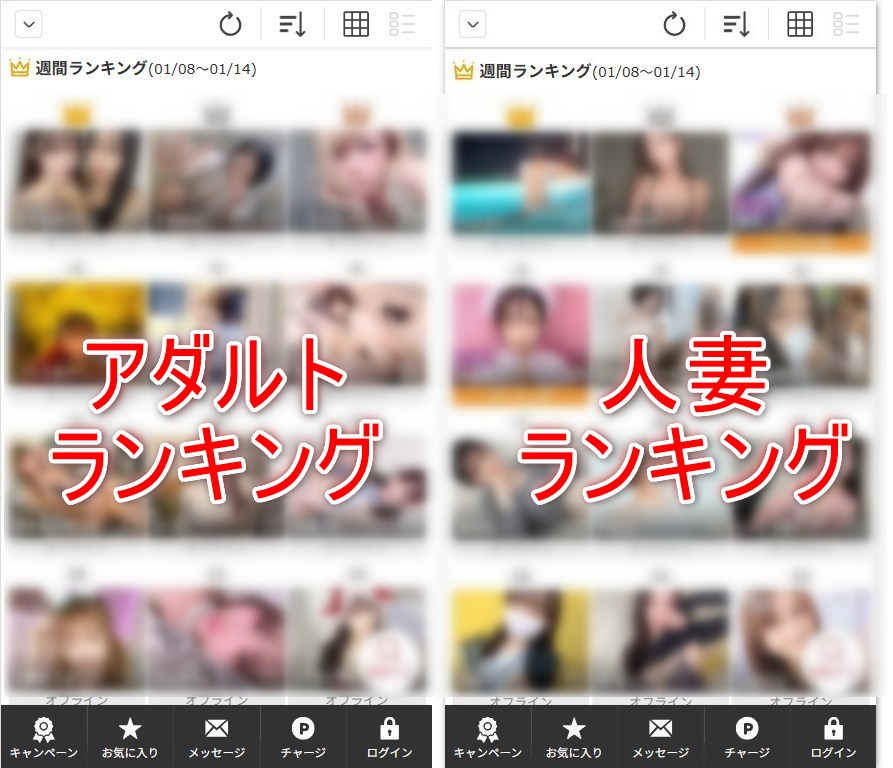Open キャンペーン tab in right panel
893x768 pixels.
tap(488, 737)
